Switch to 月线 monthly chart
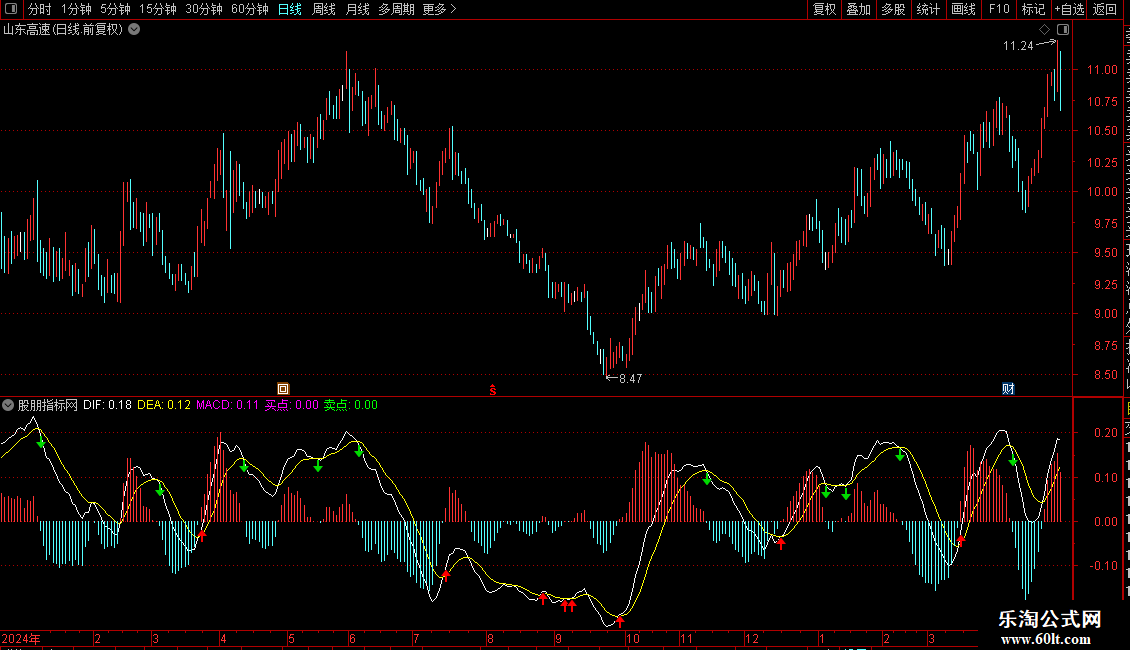Screen dimensions: 1130x650 point(357,9)
